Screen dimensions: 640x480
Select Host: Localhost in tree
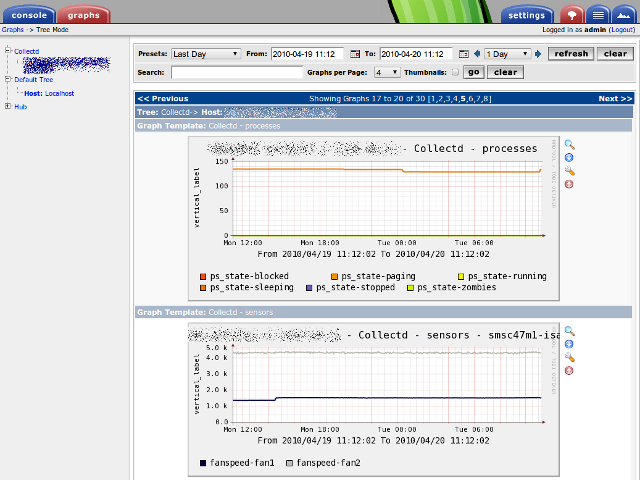point(49,93)
